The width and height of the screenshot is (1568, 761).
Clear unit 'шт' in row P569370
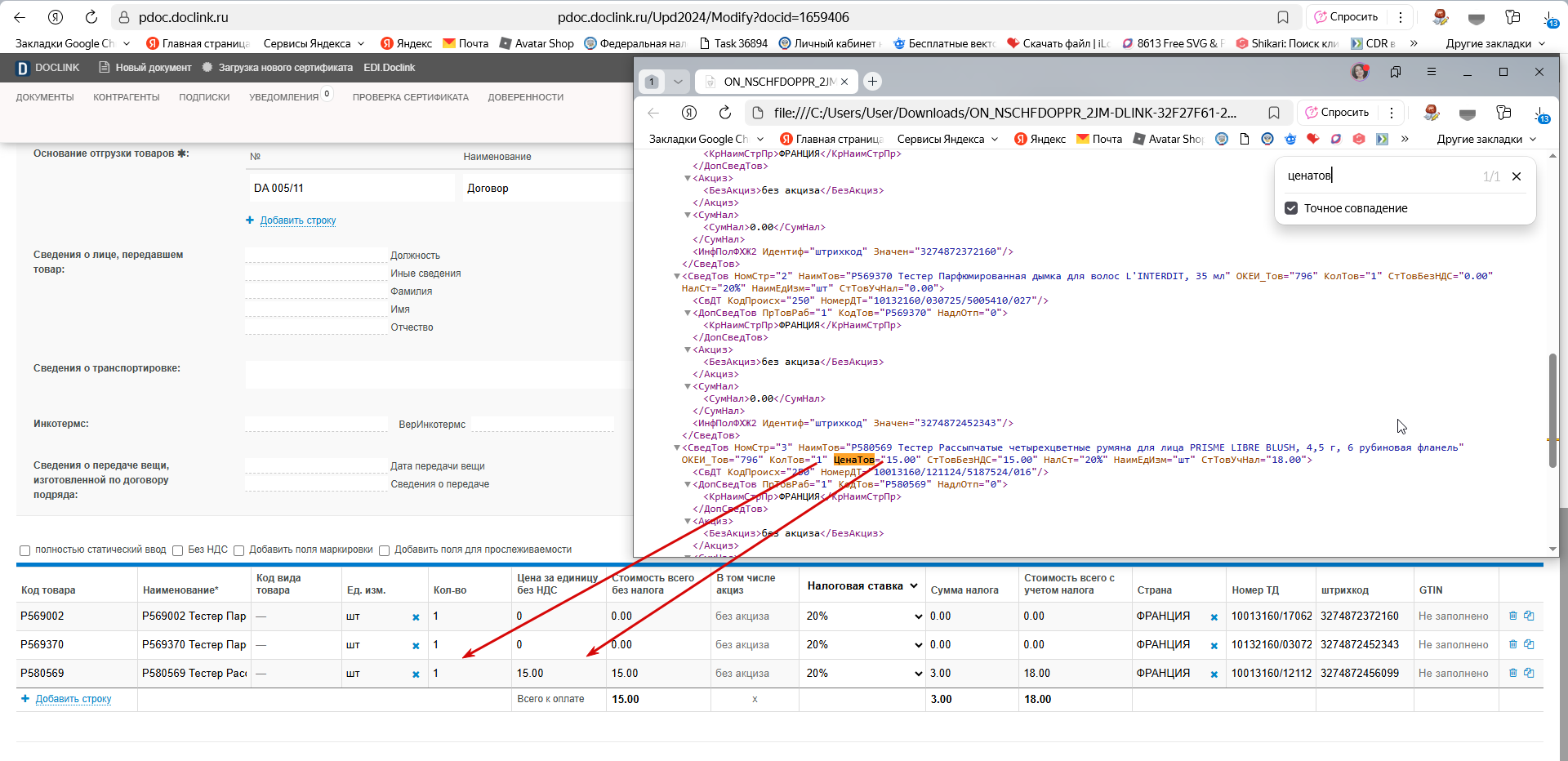coord(416,646)
